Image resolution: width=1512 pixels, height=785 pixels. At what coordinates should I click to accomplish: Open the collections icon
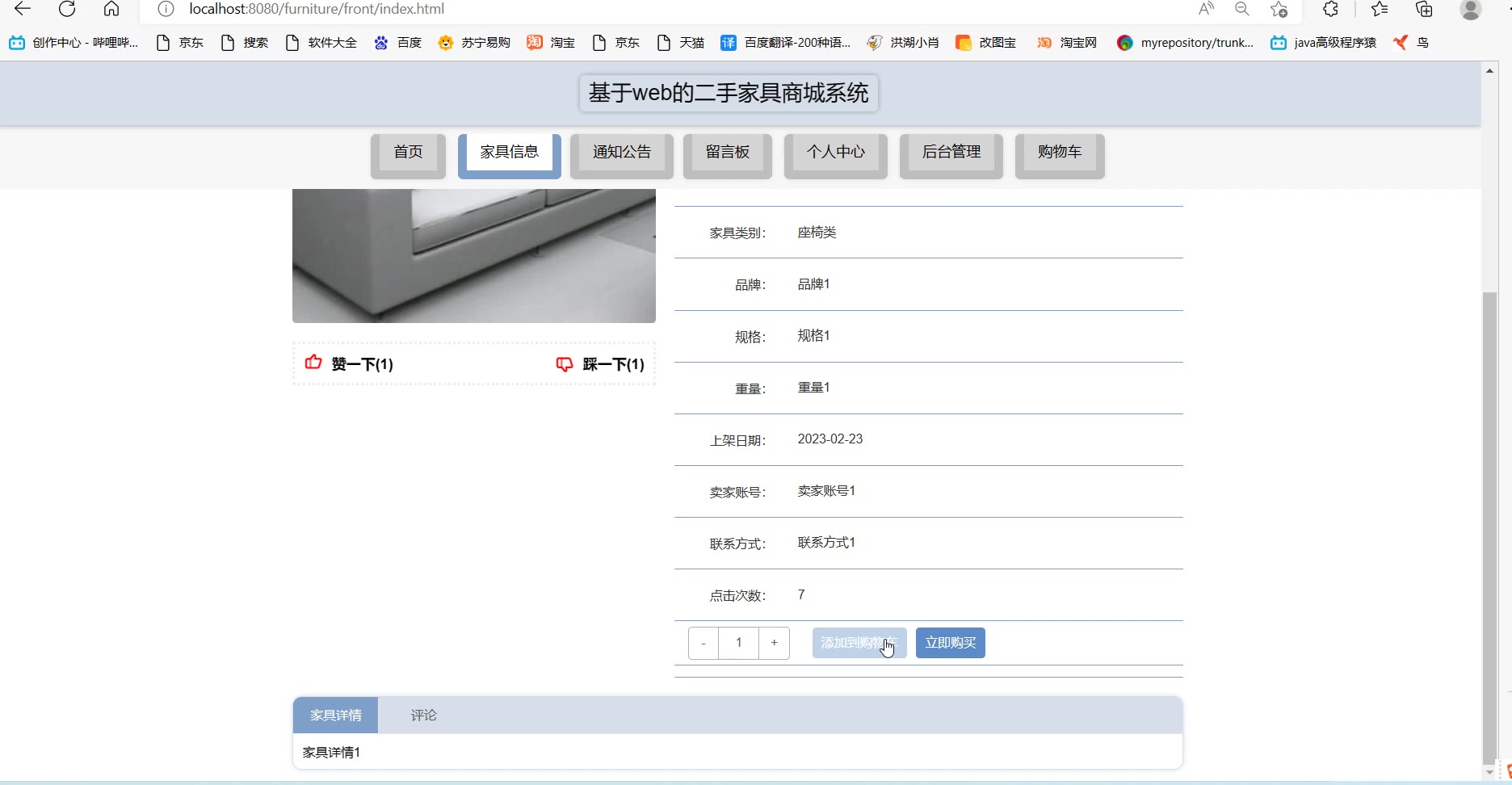(x=1425, y=9)
